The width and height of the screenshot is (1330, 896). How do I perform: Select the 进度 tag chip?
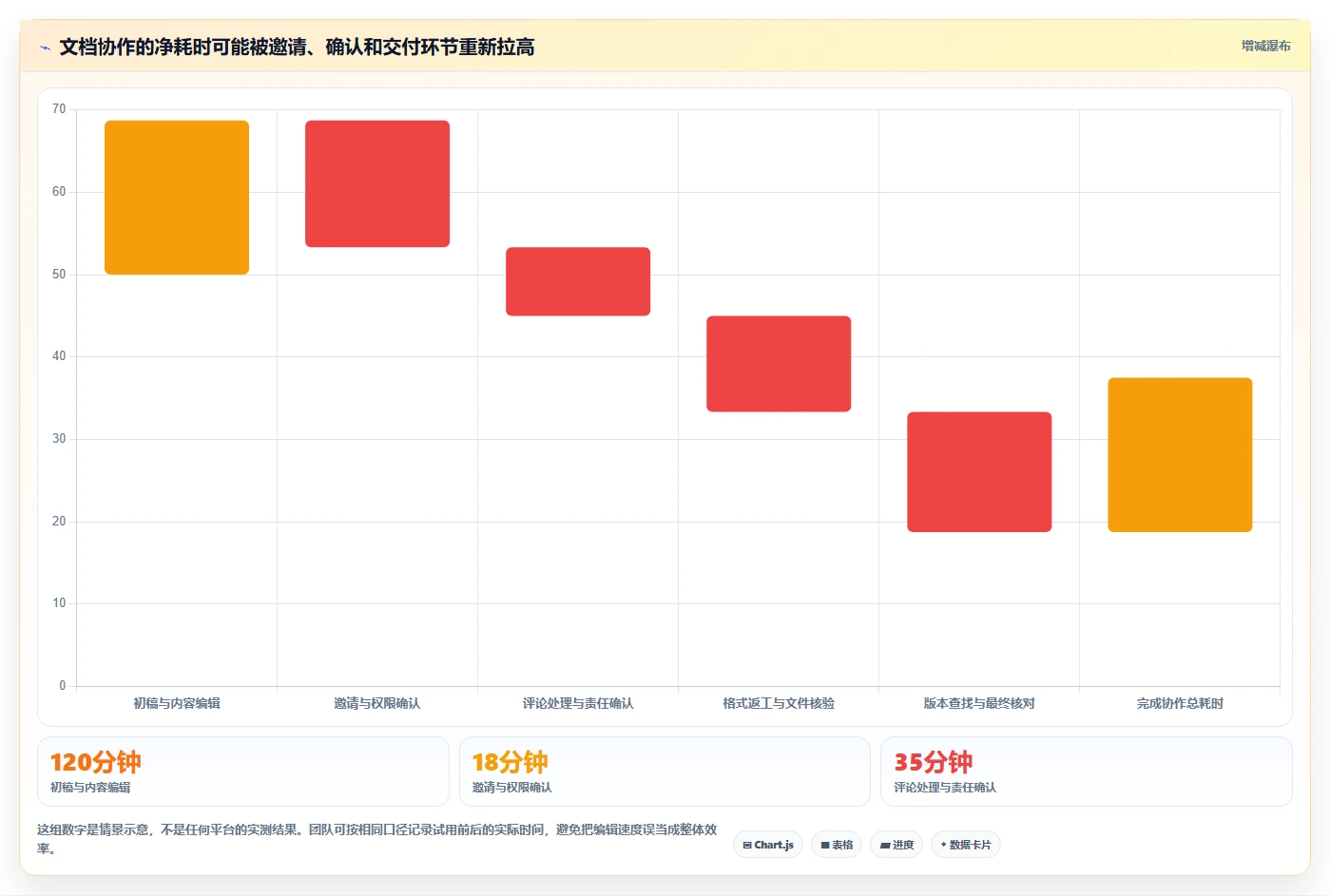click(896, 845)
